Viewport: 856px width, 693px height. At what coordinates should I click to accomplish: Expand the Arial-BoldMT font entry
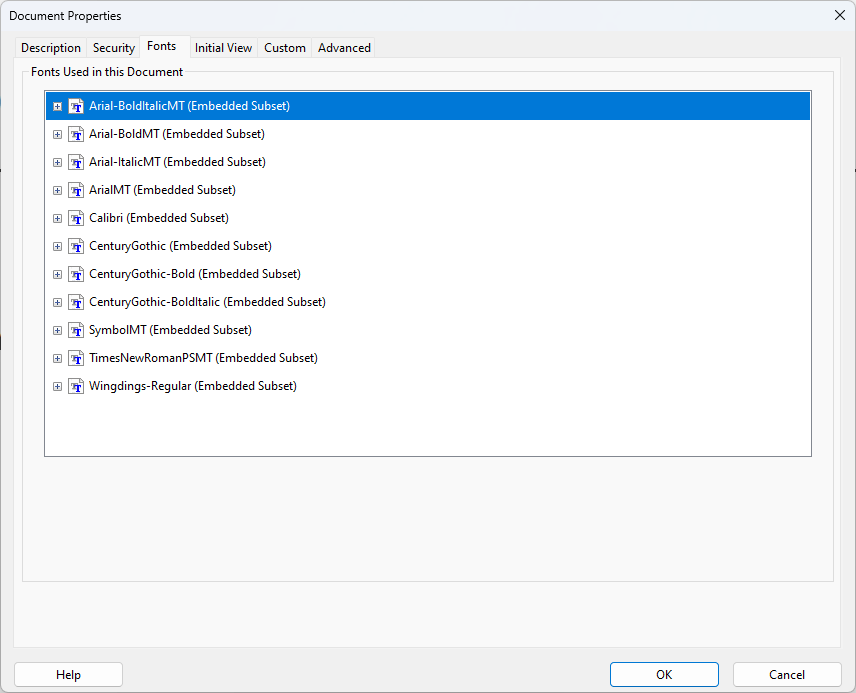click(x=57, y=134)
